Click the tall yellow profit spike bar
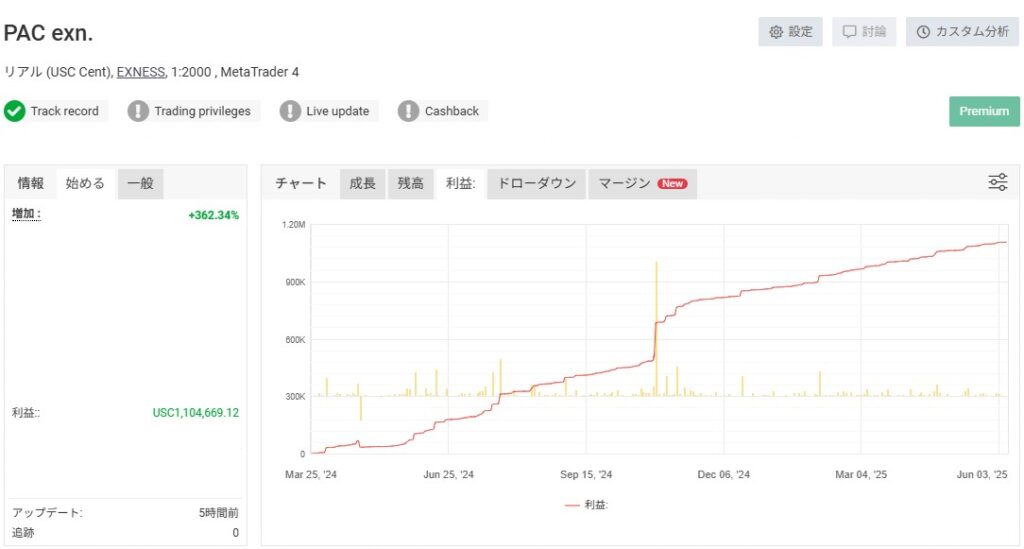Viewport: 1024px width, 549px height. pyautogui.click(x=656, y=328)
